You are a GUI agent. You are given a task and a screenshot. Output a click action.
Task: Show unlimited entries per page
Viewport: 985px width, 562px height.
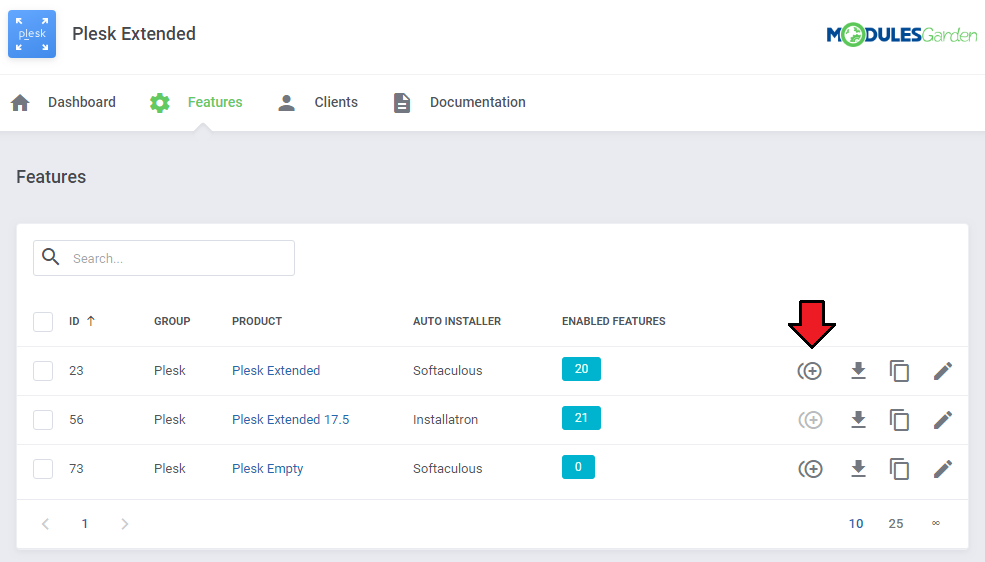[936, 523]
